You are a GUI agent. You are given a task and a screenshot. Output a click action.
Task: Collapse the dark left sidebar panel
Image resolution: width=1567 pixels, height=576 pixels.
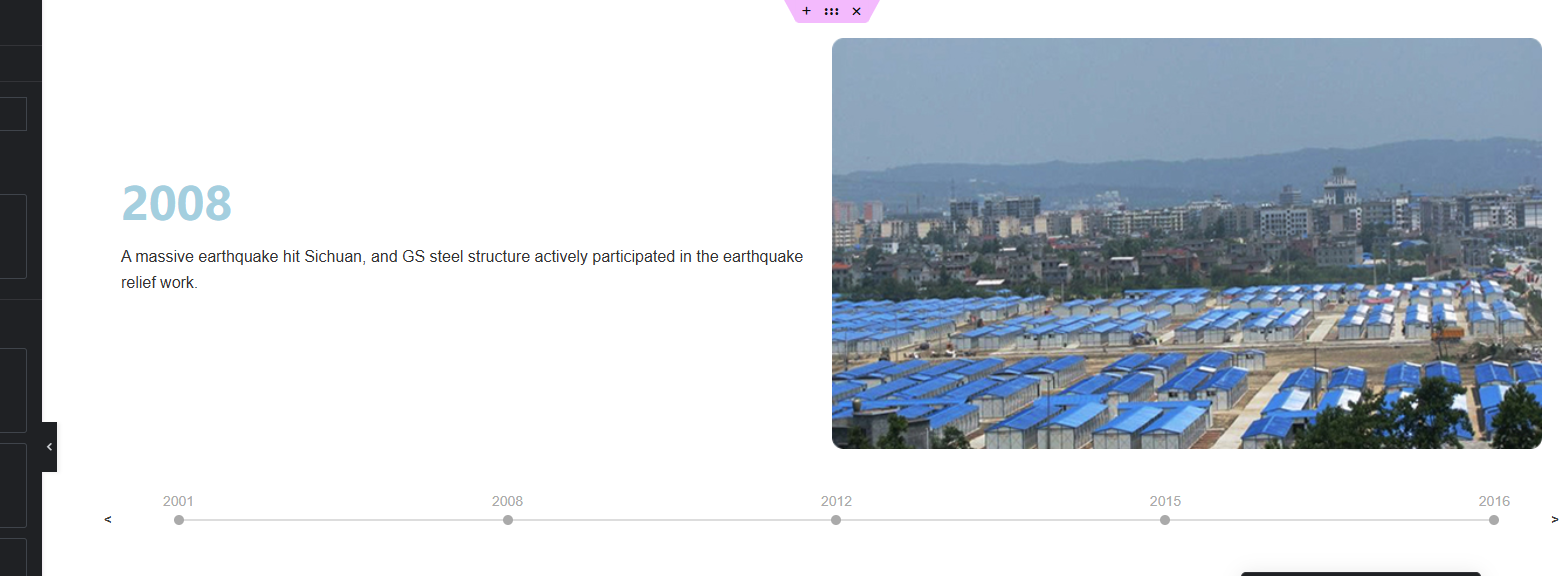(49, 447)
